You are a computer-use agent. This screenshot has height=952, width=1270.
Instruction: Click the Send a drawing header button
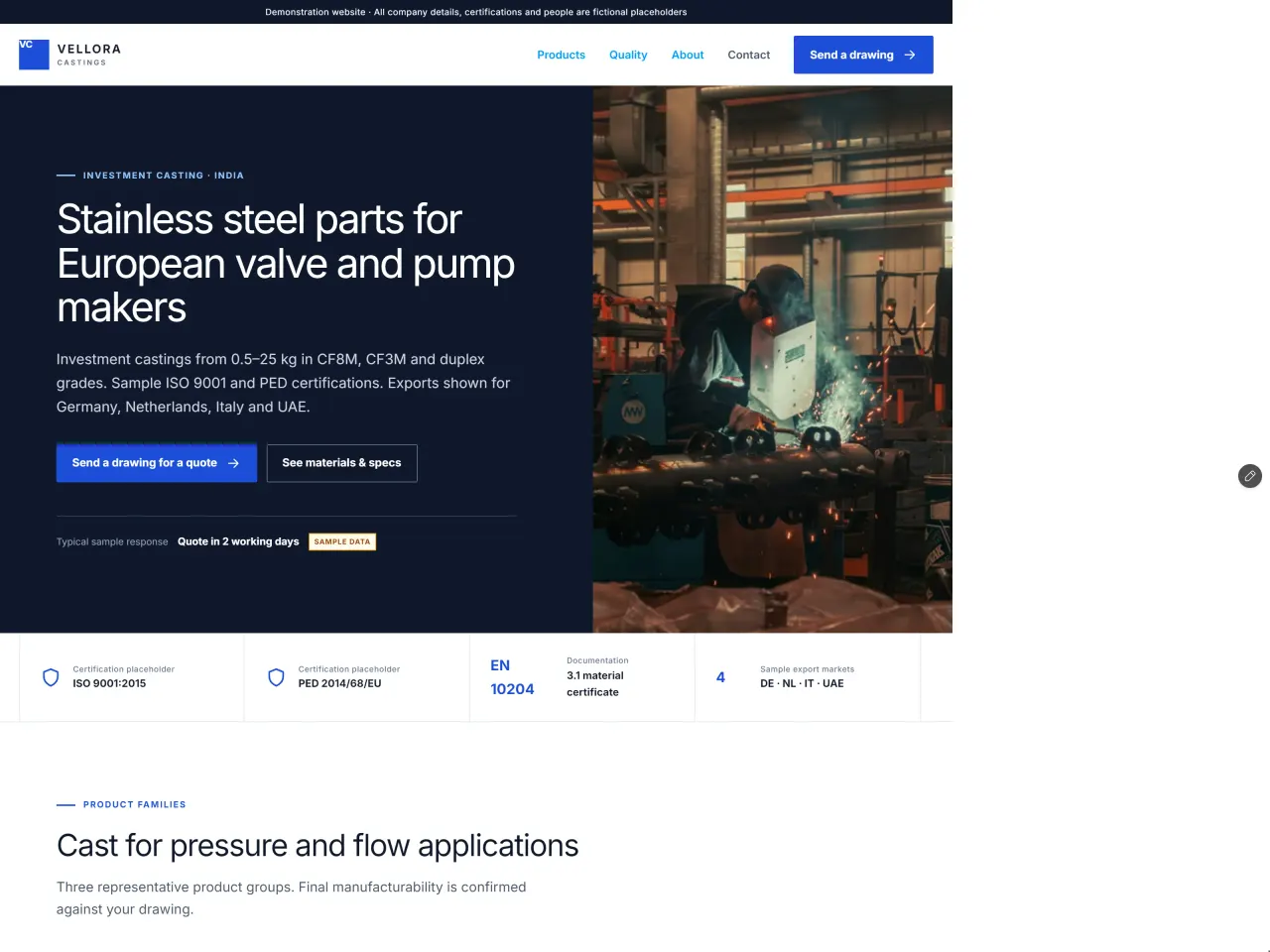tap(863, 55)
